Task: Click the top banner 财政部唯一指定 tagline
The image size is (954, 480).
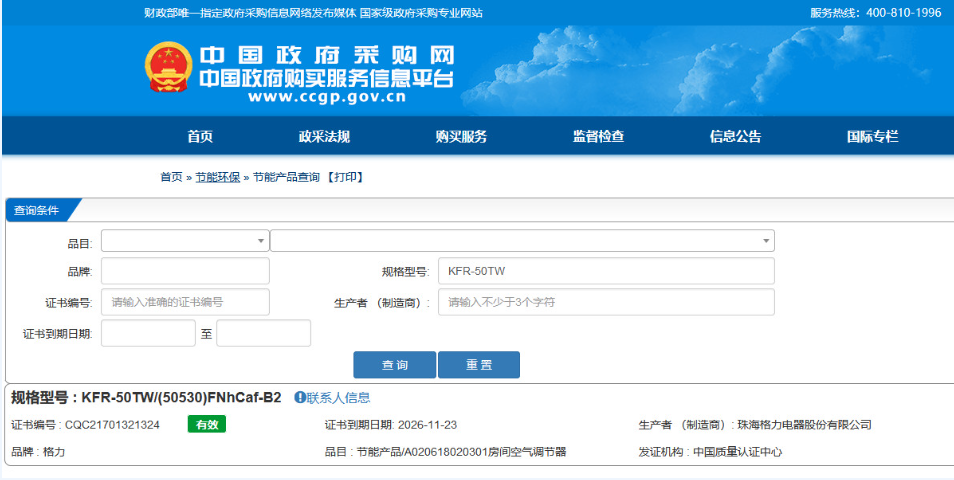Action: tap(313, 13)
